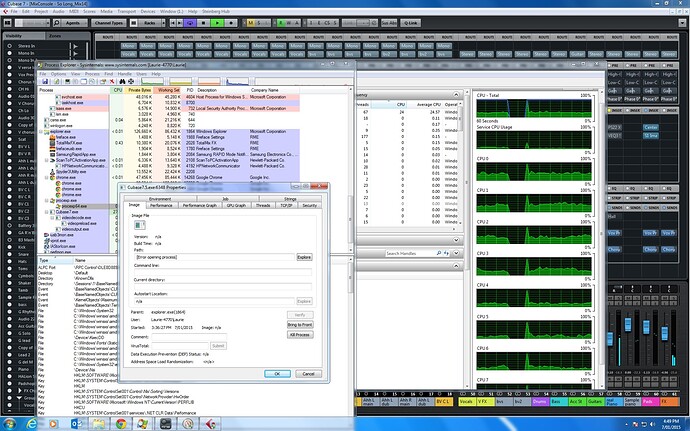Click the search icon in Search Handles box

point(439,253)
